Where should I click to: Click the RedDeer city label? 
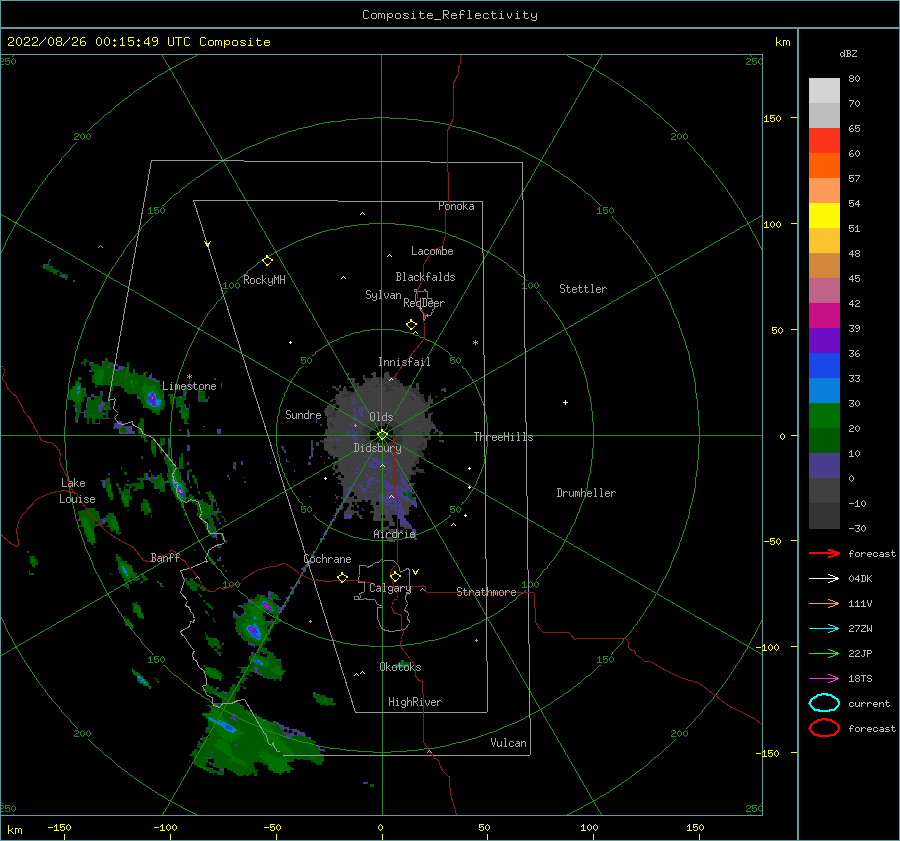pyautogui.click(x=424, y=303)
